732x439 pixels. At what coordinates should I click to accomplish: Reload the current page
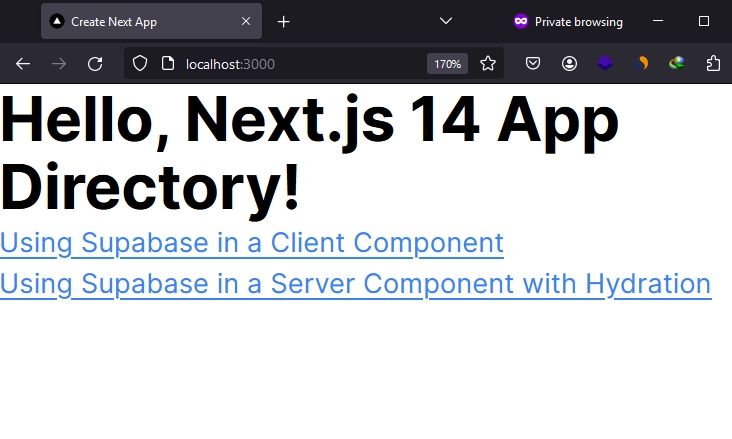pos(95,64)
